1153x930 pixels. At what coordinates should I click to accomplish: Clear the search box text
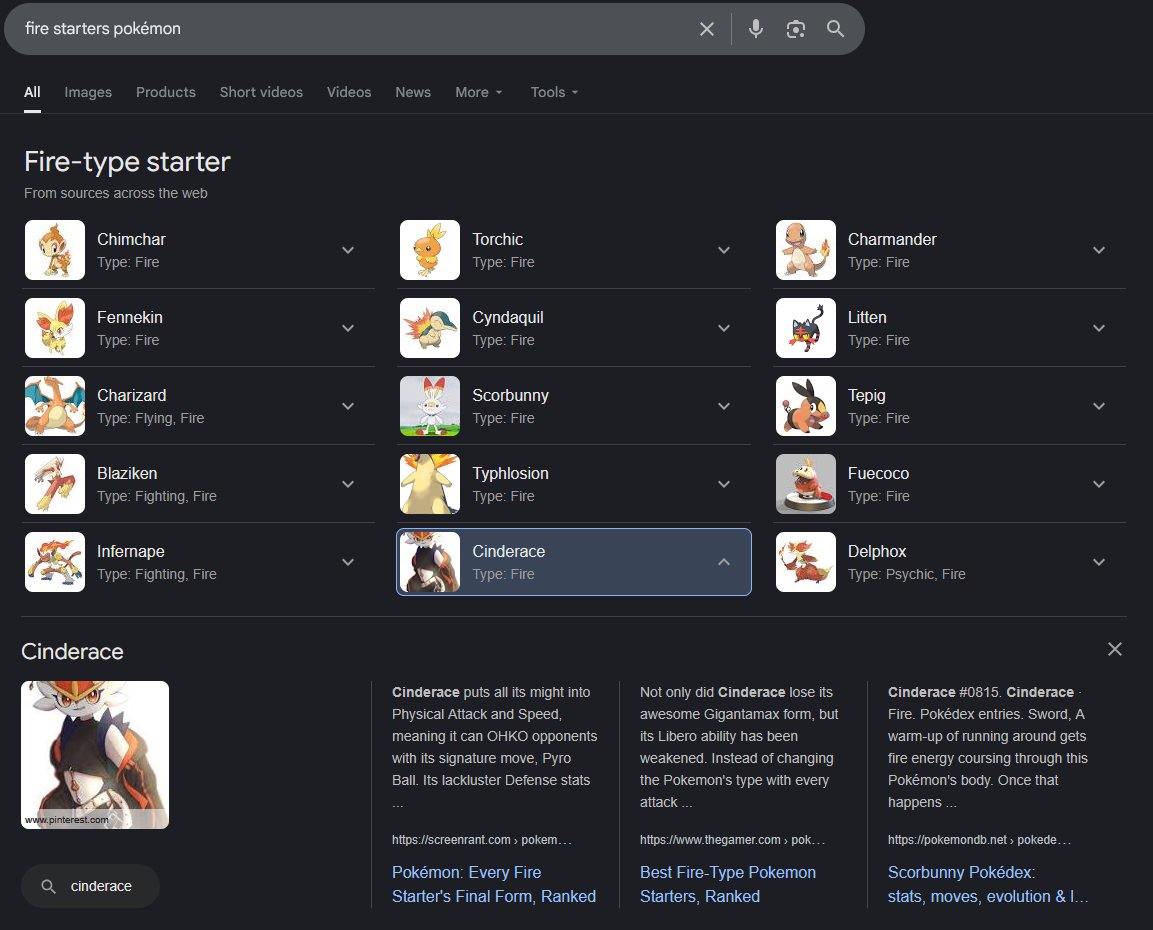[707, 29]
